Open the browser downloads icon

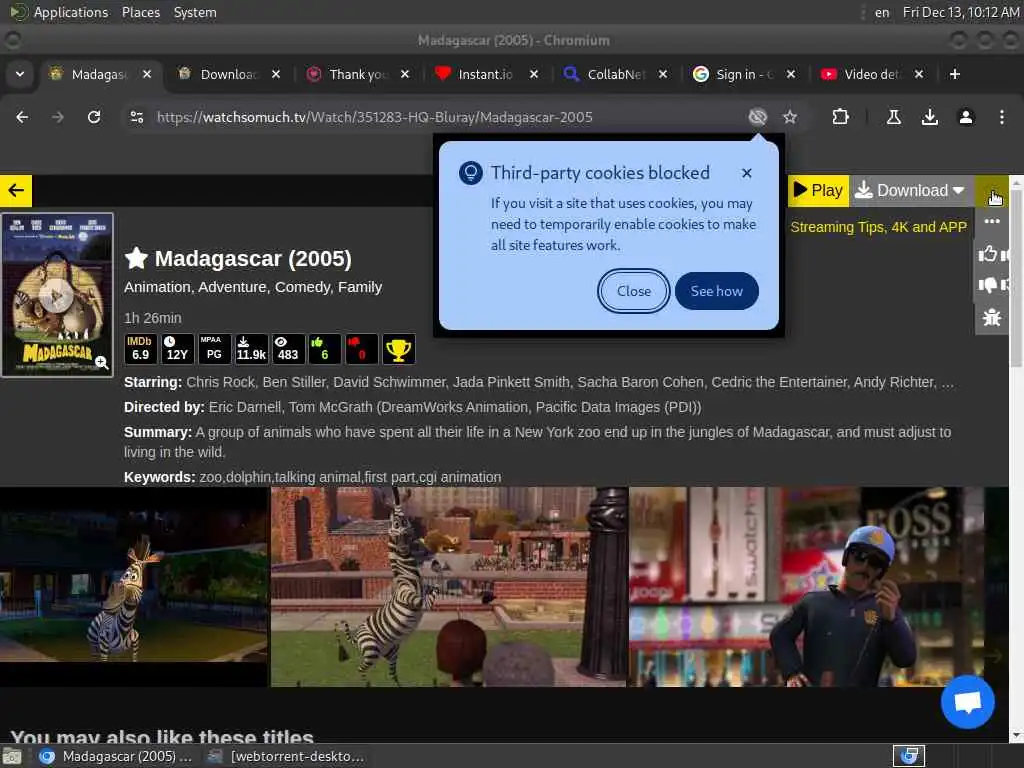tap(930, 117)
